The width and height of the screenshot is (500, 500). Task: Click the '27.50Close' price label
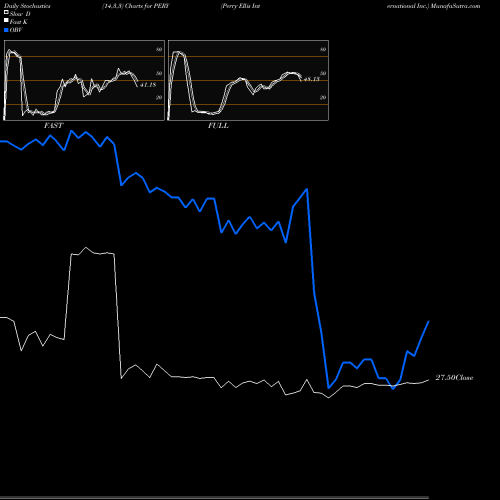coord(454,378)
